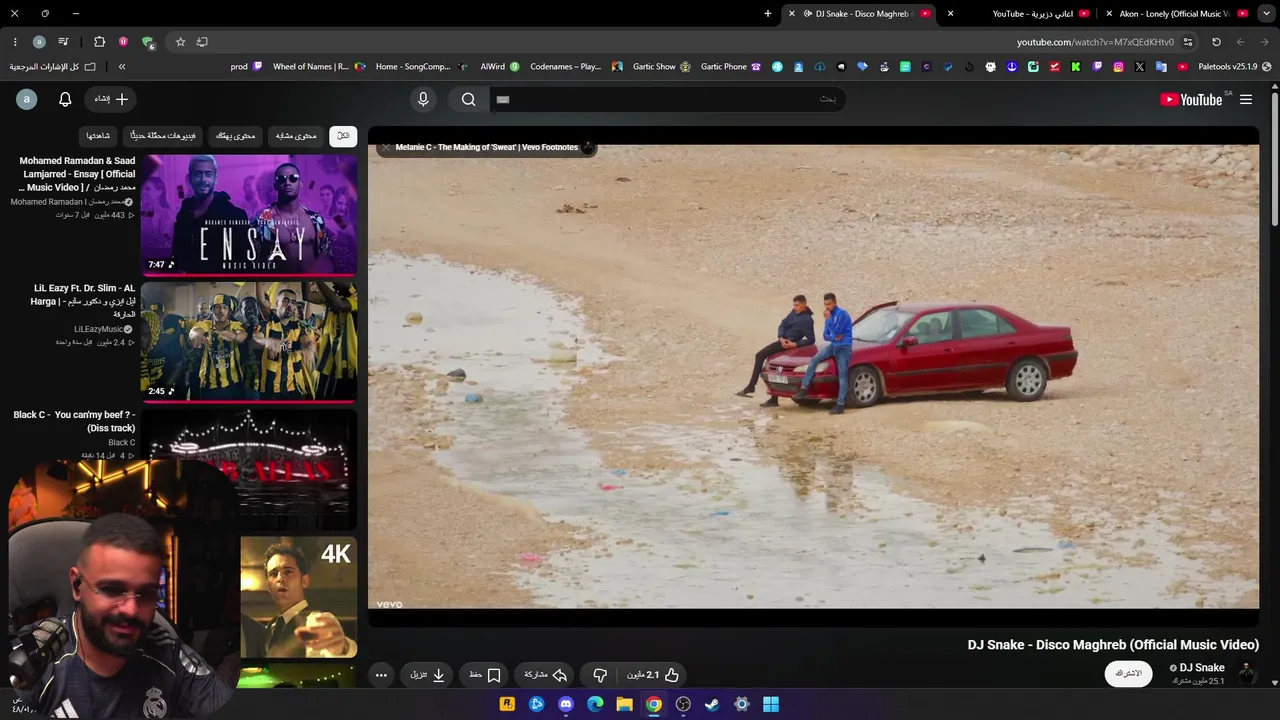Select the الكل filter chip
Image resolution: width=1280 pixels, height=720 pixels.
343,136
